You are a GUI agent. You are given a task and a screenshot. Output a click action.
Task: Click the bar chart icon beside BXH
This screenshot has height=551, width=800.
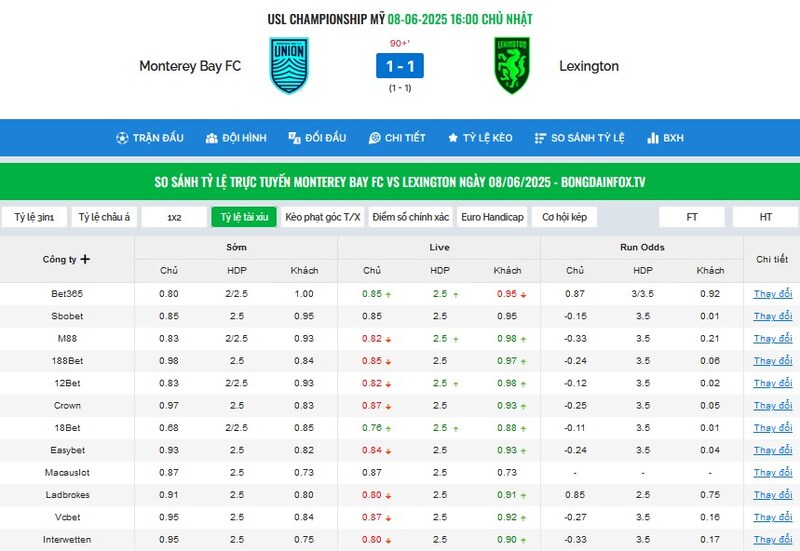pyautogui.click(x=653, y=138)
